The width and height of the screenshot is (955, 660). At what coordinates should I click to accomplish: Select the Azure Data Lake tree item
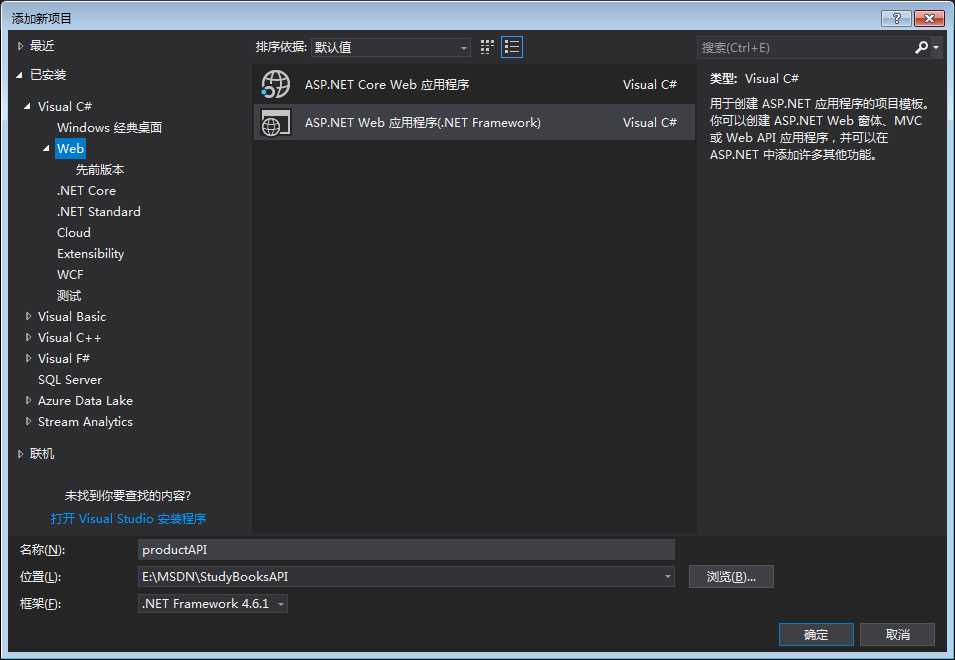[85, 400]
